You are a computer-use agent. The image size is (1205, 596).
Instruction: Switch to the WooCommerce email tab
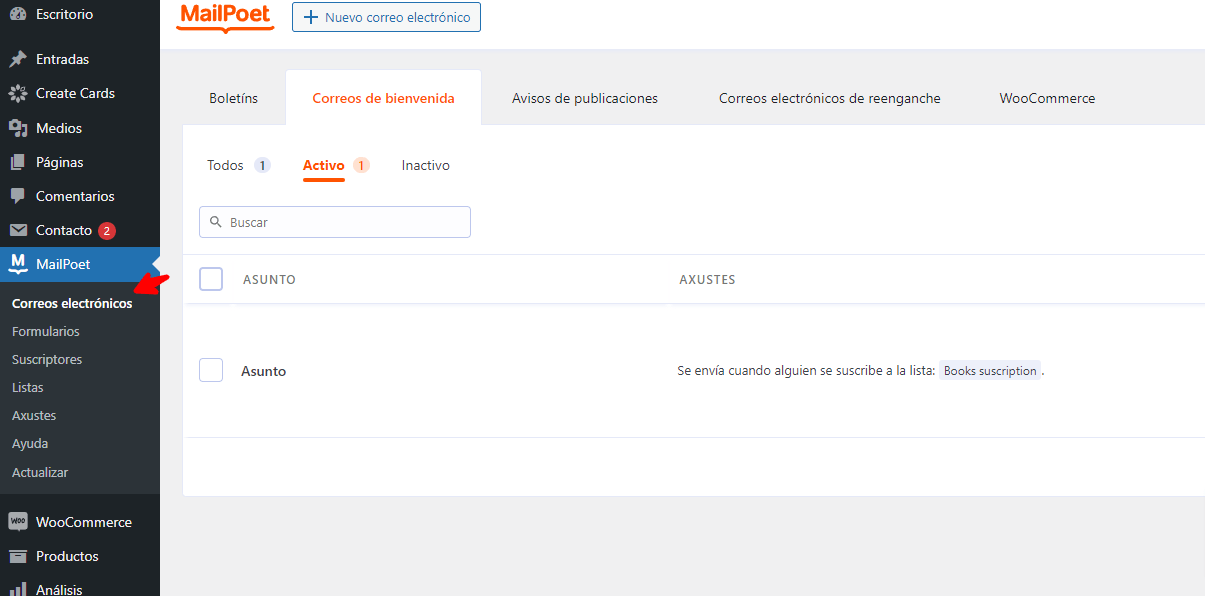pos(1047,98)
